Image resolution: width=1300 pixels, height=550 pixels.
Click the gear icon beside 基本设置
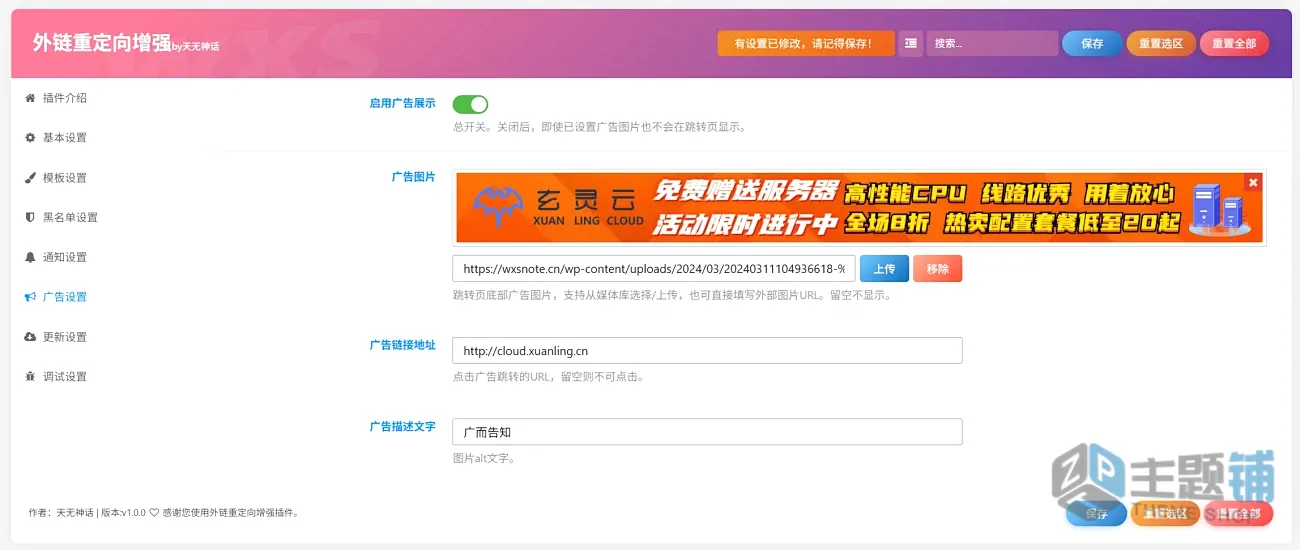[30, 138]
